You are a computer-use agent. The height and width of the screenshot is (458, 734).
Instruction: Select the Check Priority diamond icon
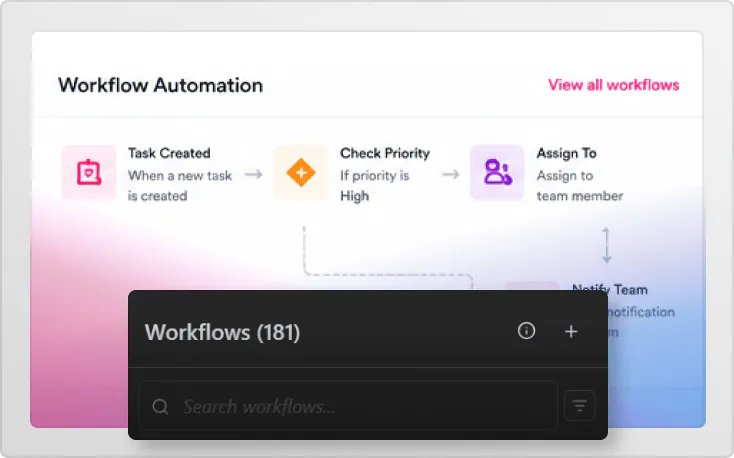pos(301,172)
